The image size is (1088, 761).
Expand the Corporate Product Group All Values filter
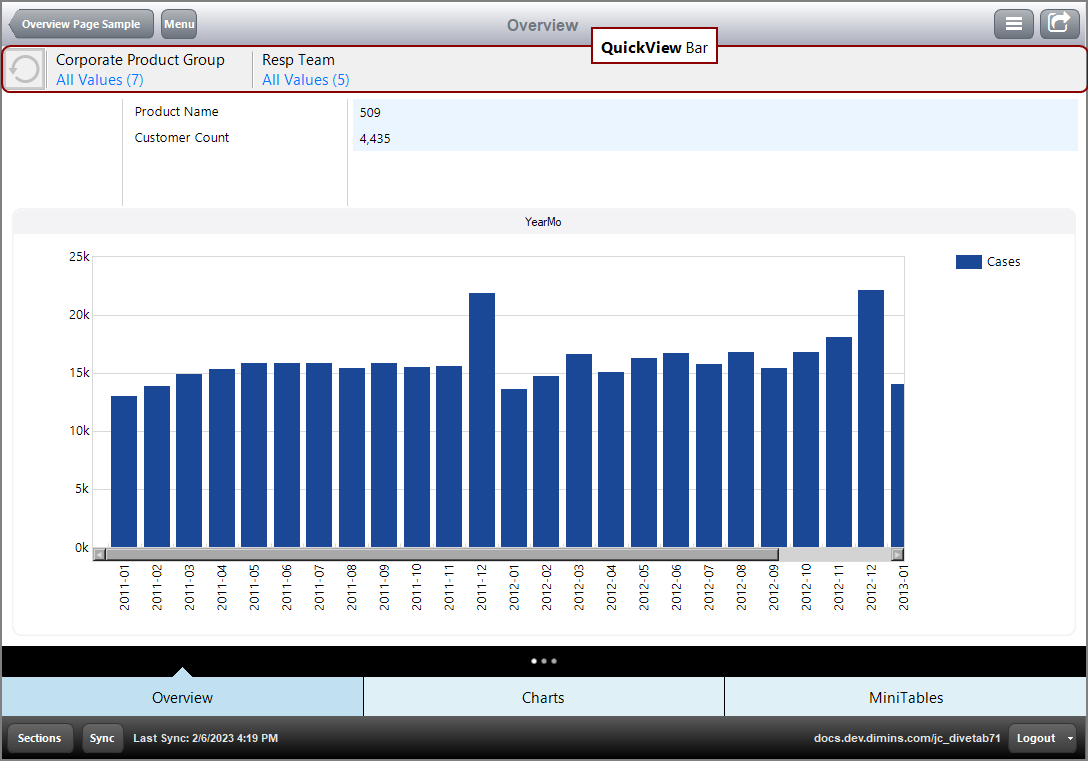click(x=99, y=79)
